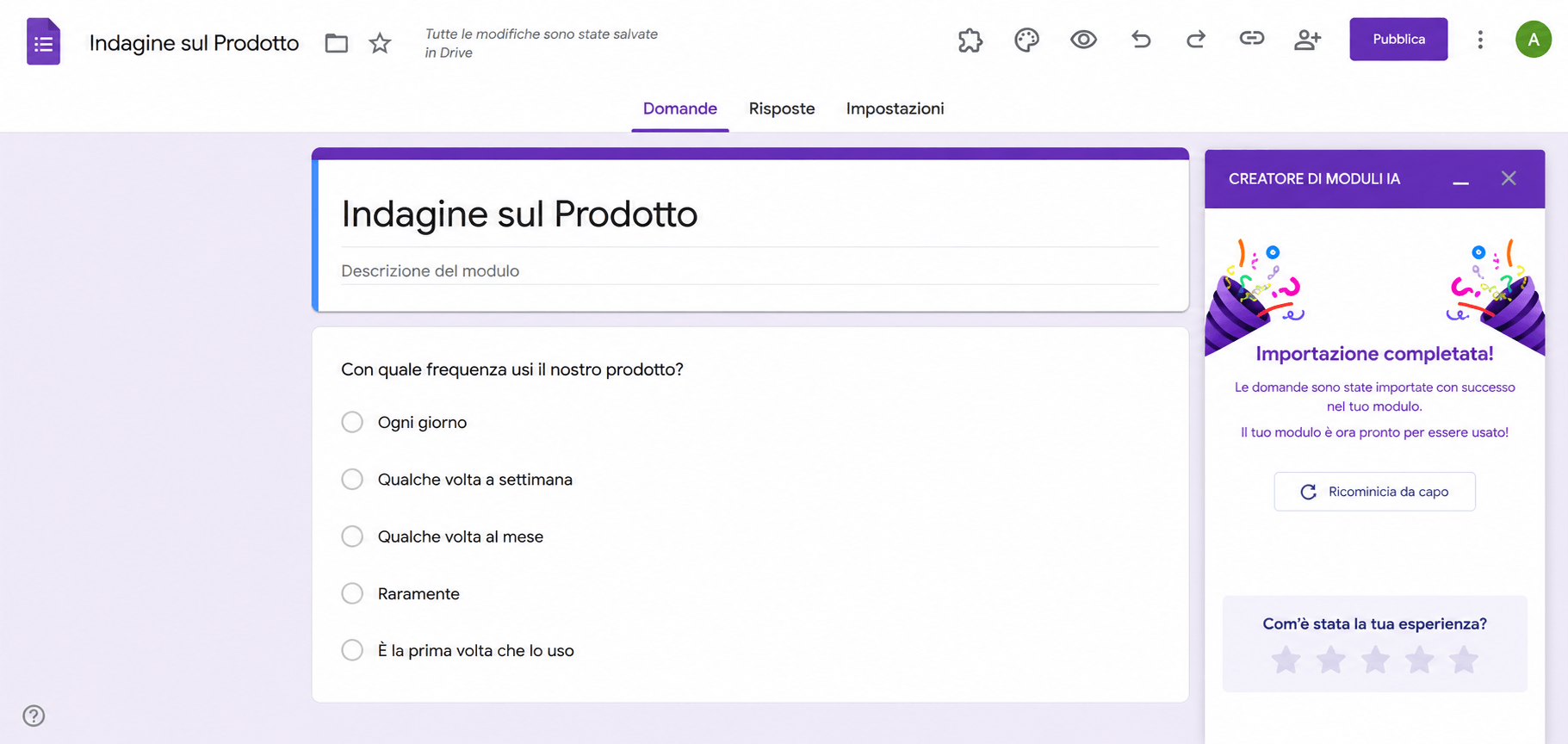Add collaborators icon
Viewport: 1568px width, 744px height.
[1308, 40]
